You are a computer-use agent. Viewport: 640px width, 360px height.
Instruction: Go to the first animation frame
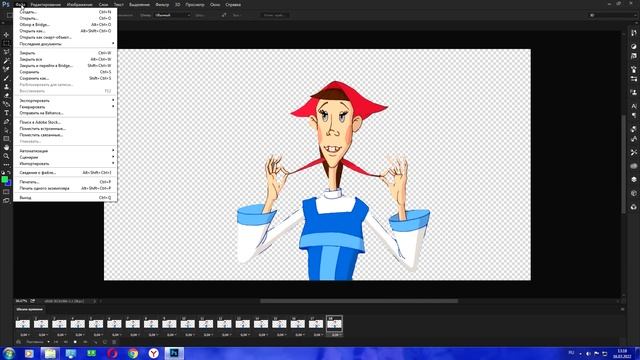(x=56, y=342)
